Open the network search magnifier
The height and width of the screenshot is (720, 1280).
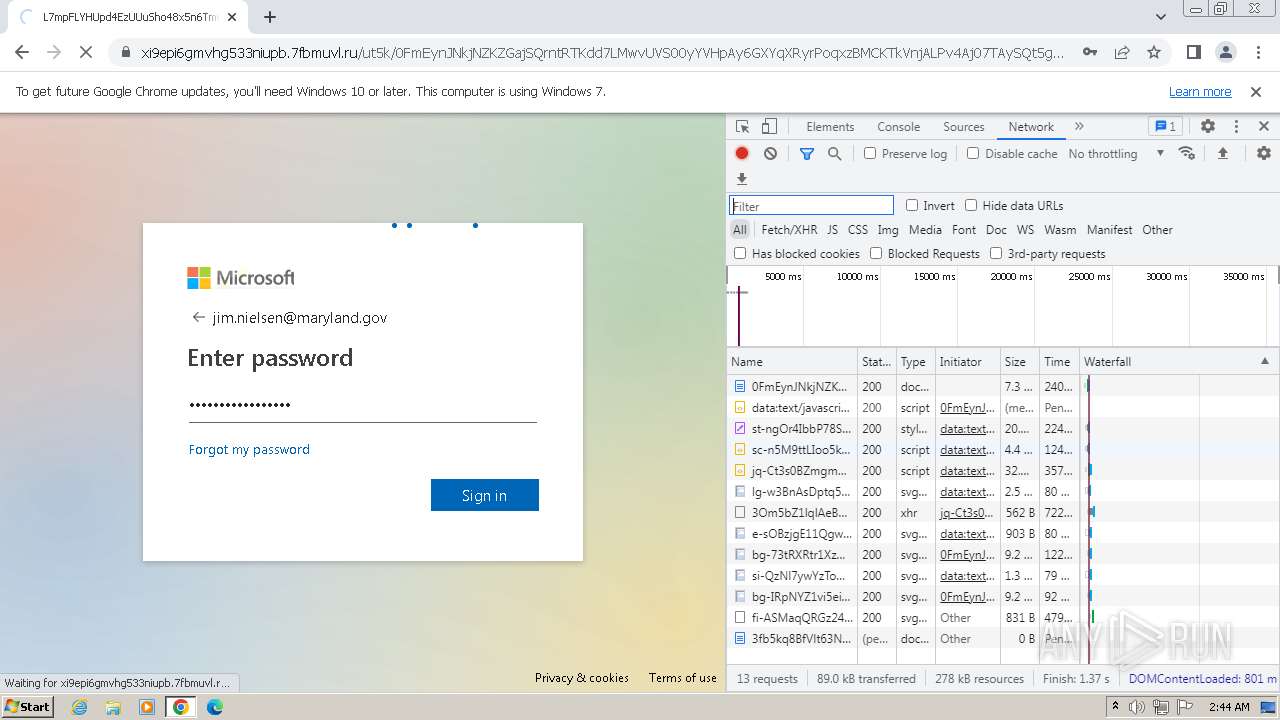point(835,154)
